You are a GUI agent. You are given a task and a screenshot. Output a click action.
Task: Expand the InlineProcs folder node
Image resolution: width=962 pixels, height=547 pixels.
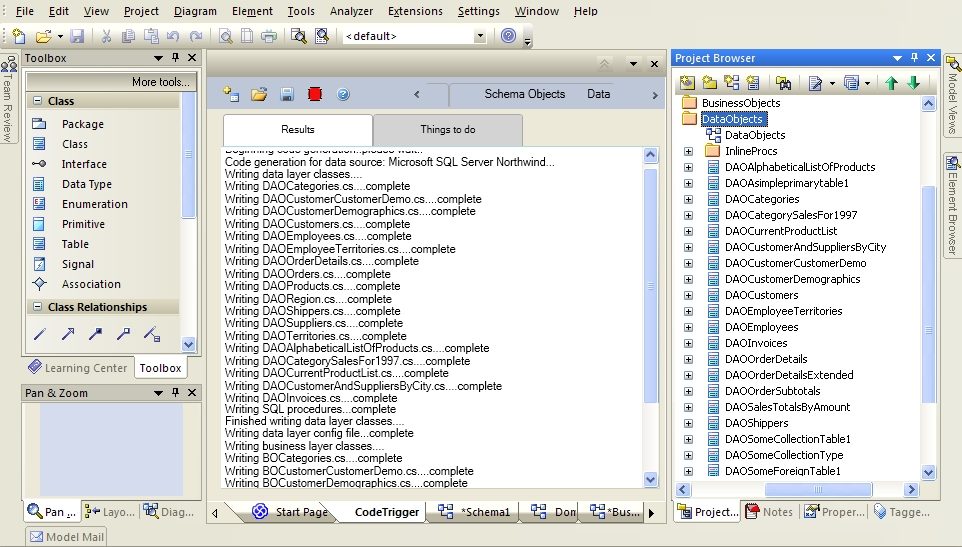click(x=688, y=151)
